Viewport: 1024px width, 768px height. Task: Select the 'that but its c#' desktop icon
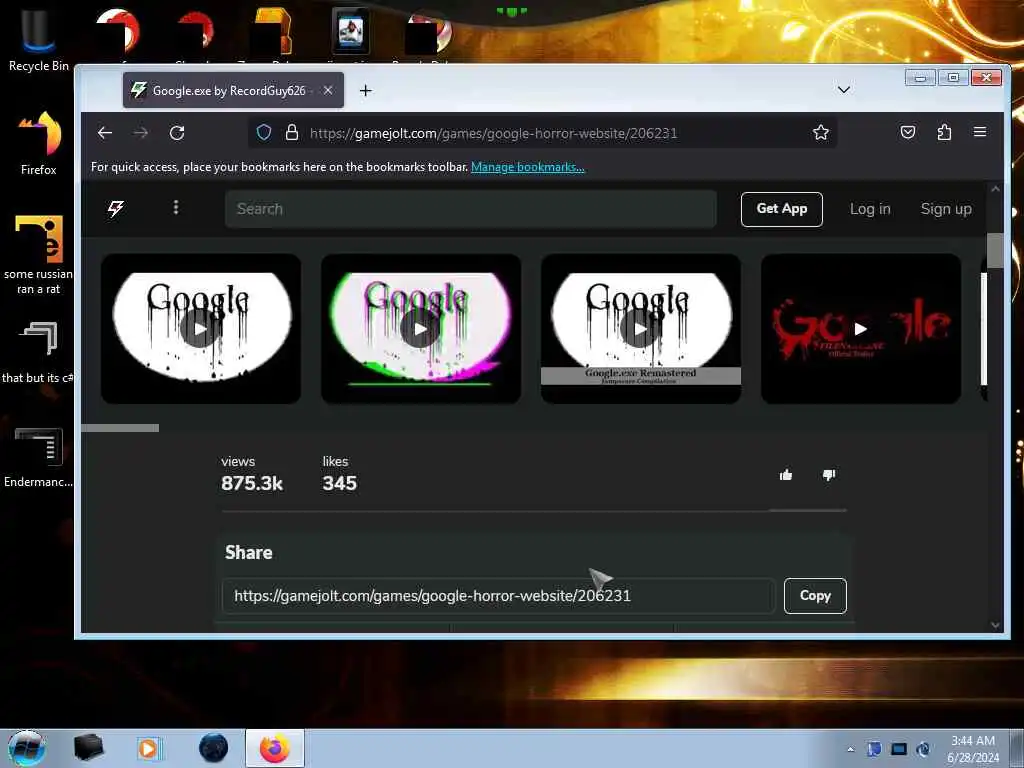[x=39, y=353]
